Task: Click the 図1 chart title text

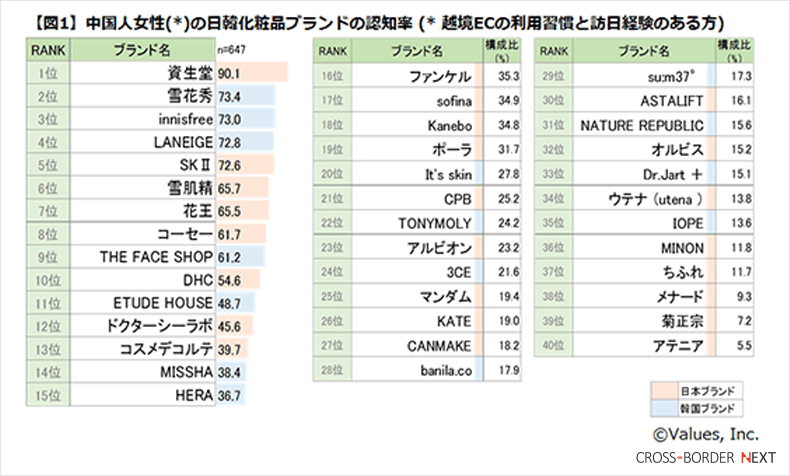Action: pos(378,23)
